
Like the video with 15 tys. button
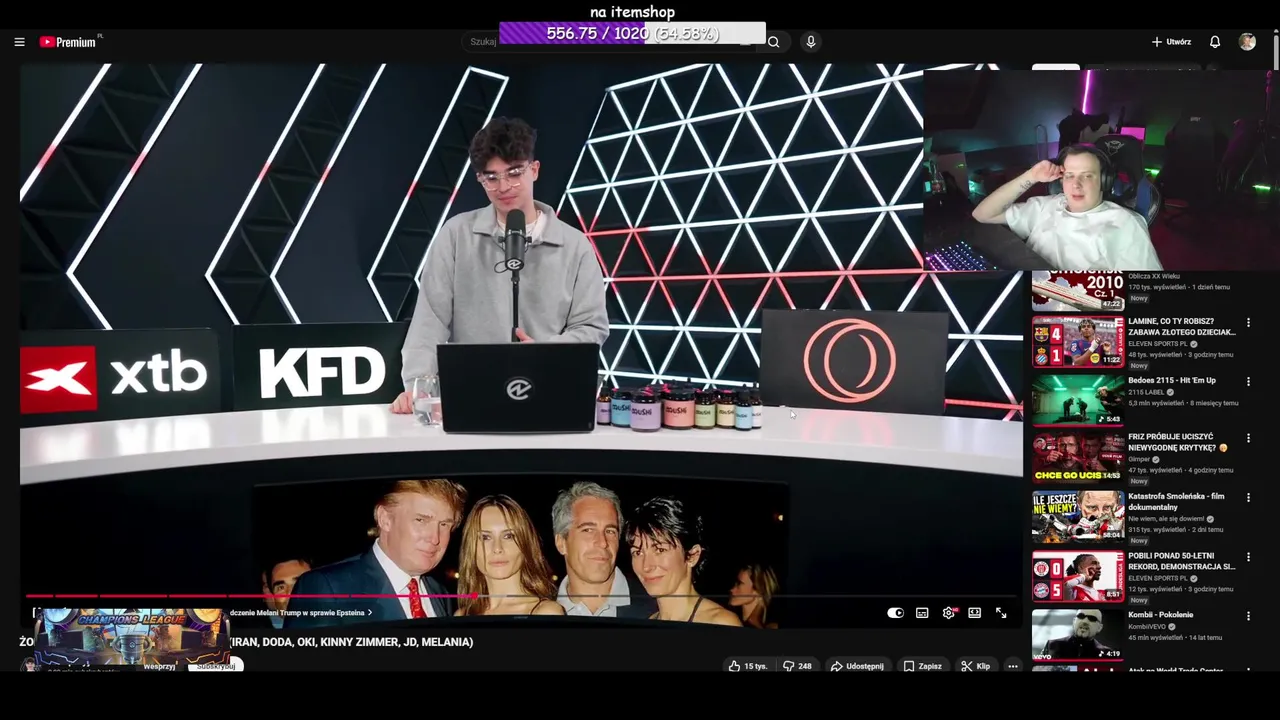pyautogui.click(x=748, y=666)
